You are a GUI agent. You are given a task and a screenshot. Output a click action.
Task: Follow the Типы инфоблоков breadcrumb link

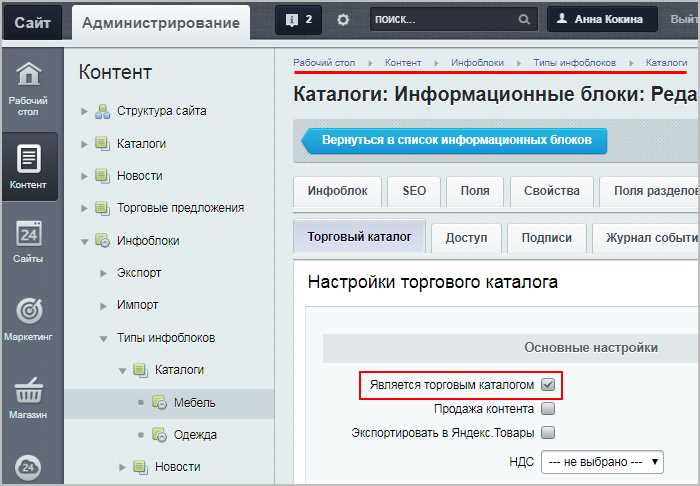[x=575, y=62]
